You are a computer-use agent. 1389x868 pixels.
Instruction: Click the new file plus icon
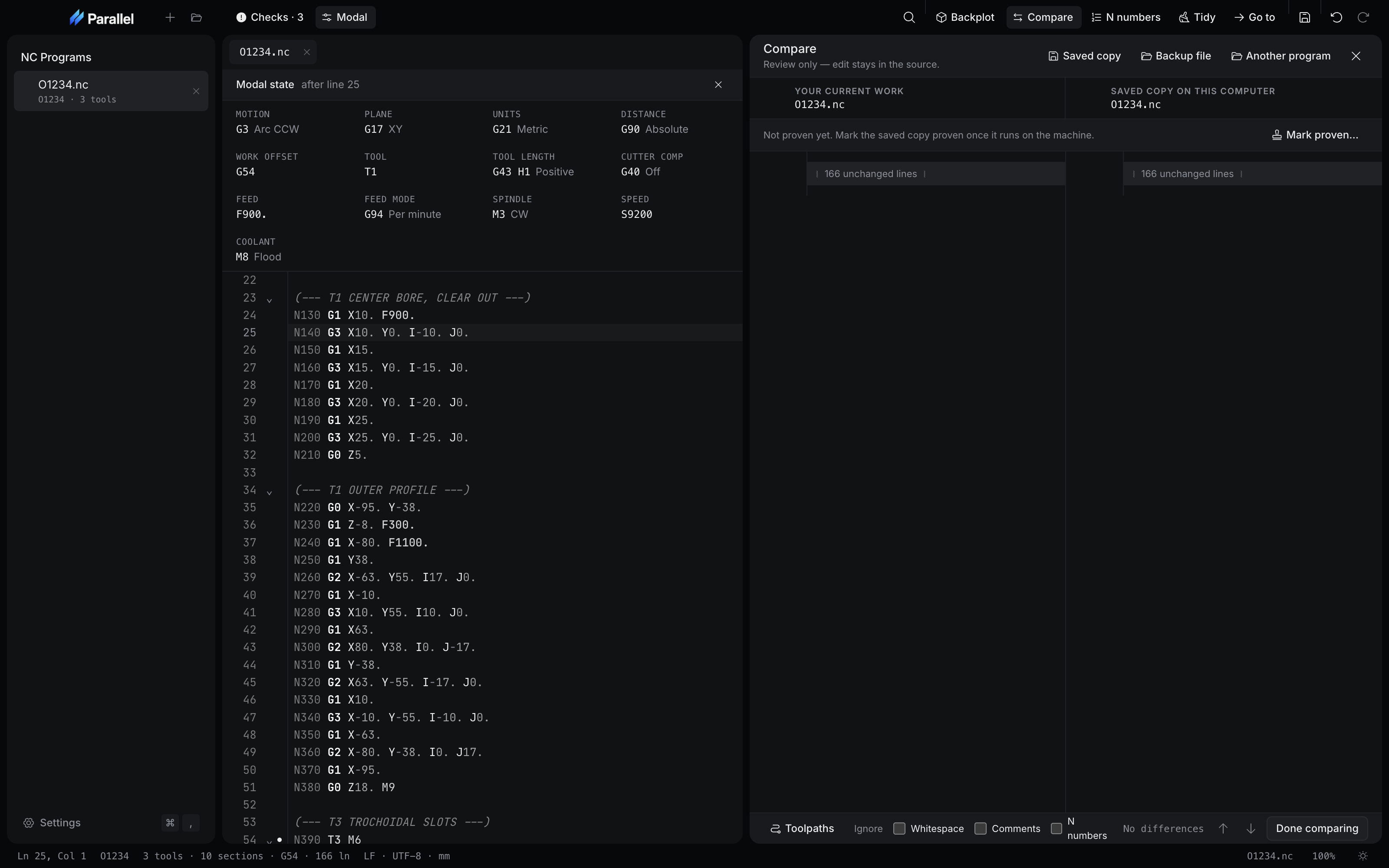coord(170,17)
